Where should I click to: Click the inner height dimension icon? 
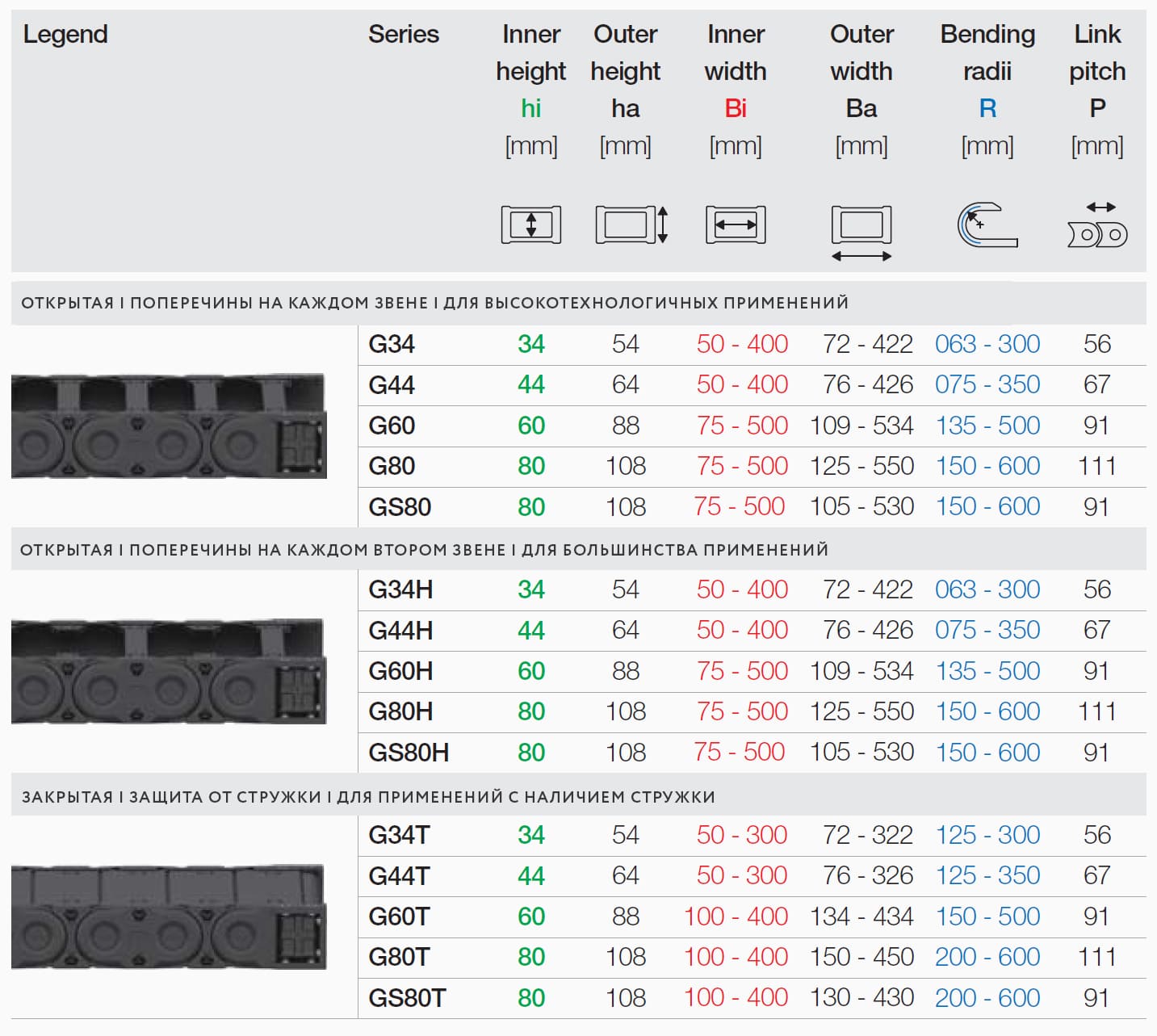coord(530,224)
